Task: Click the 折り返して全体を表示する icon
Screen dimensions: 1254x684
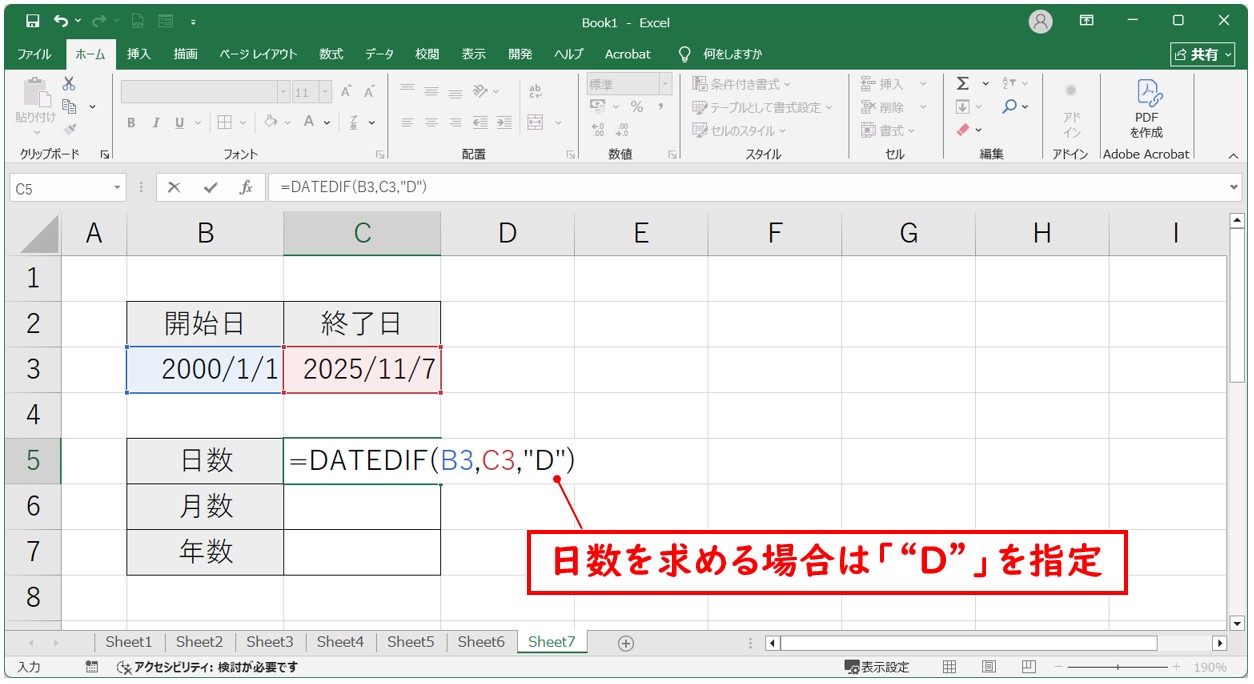Action: coord(536,90)
